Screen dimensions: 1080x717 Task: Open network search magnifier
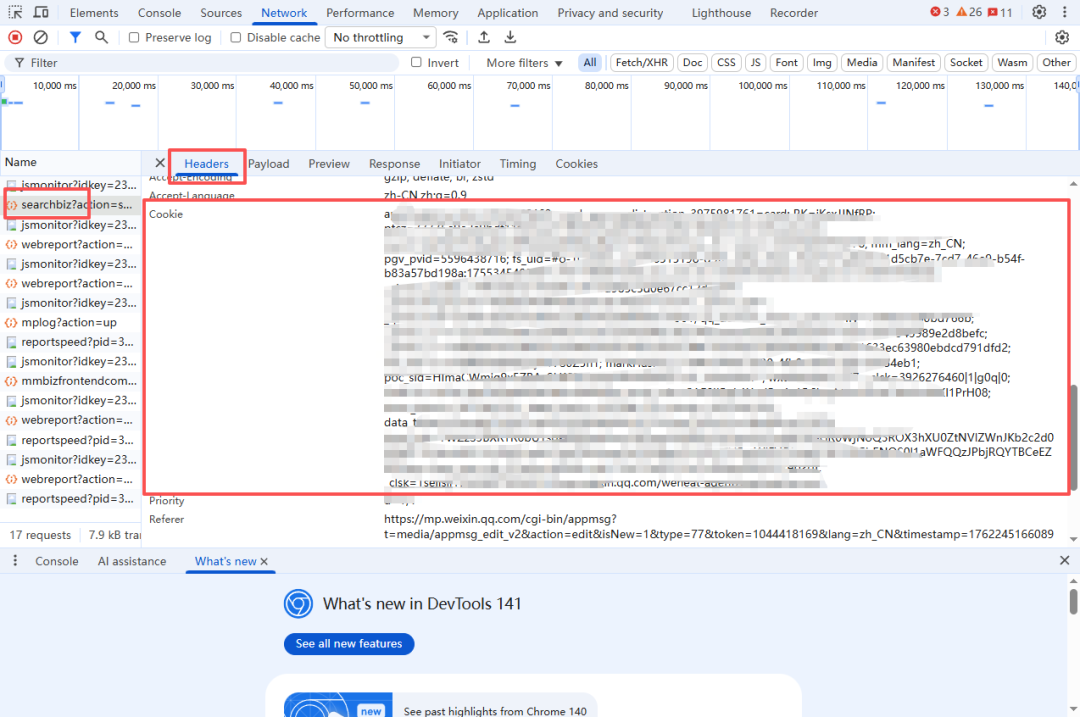(101, 37)
